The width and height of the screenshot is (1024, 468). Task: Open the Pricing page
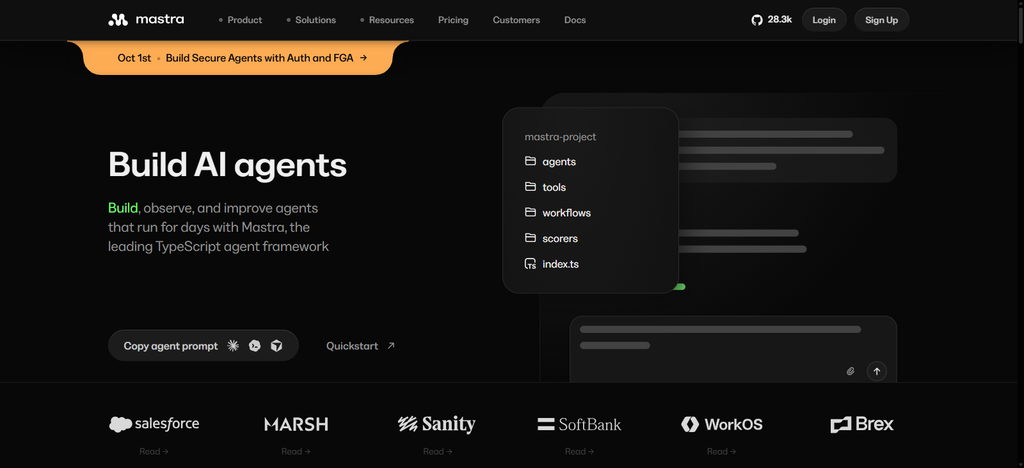pos(453,20)
